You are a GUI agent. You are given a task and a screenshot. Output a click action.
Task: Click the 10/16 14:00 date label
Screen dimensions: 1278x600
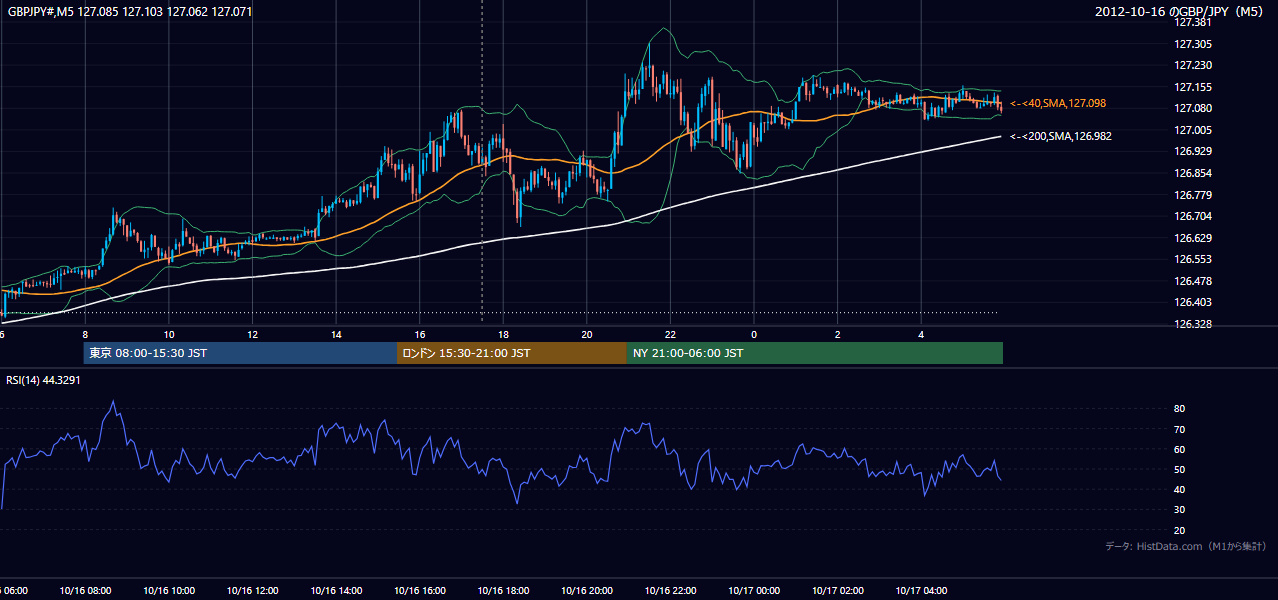tap(336, 591)
